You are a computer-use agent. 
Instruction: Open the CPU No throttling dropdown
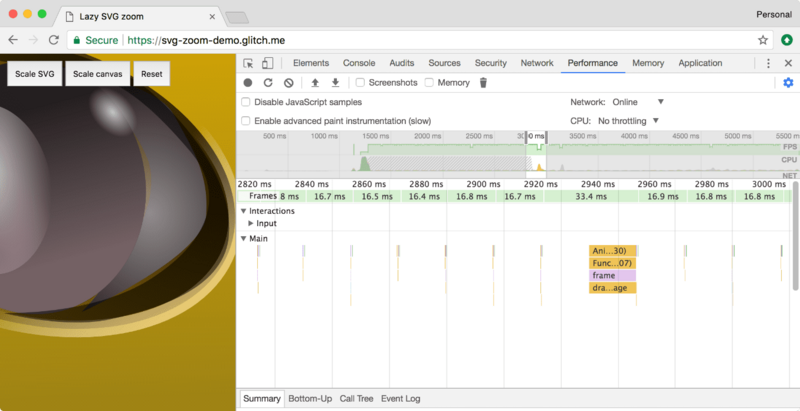[x=629, y=121]
